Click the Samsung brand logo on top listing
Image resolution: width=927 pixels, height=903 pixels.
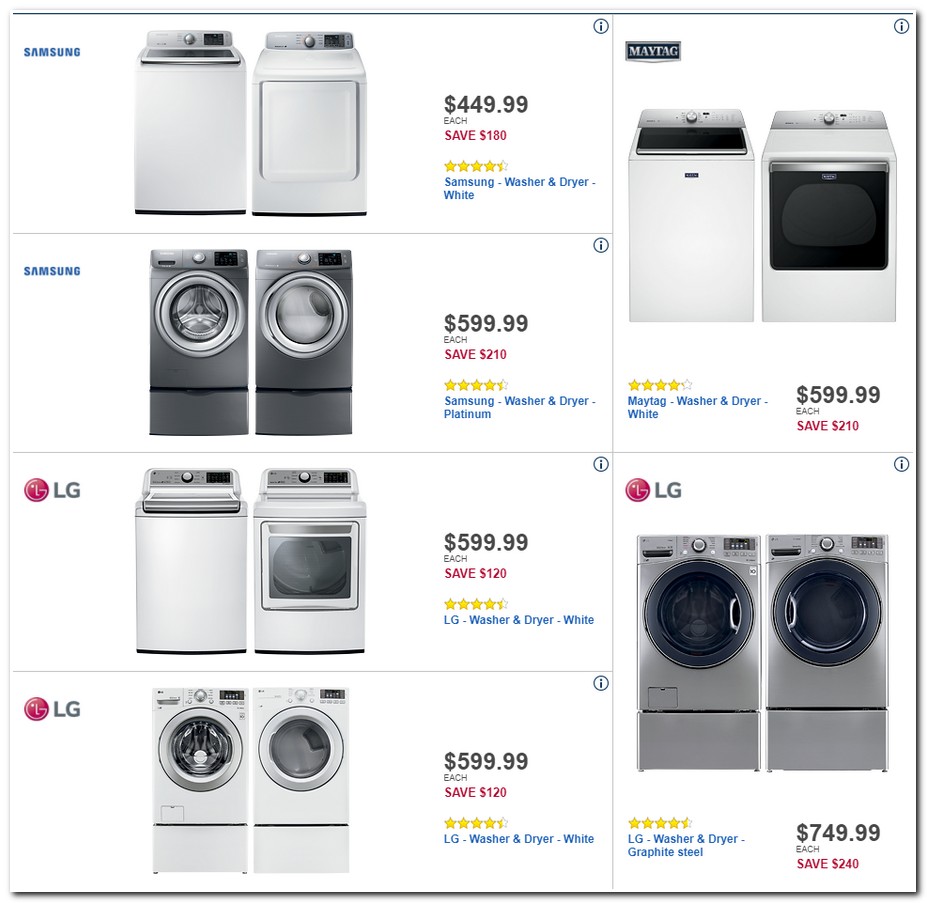coord(51,51)
